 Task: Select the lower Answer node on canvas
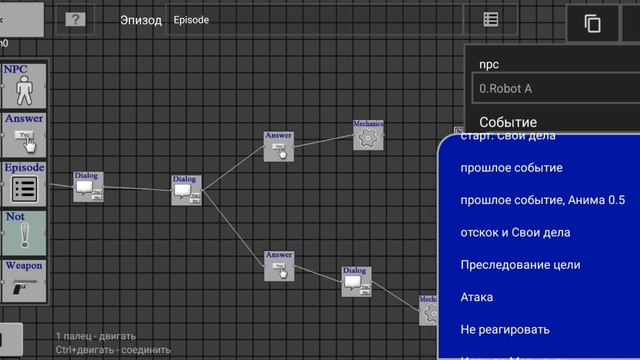tap(279, 266)
